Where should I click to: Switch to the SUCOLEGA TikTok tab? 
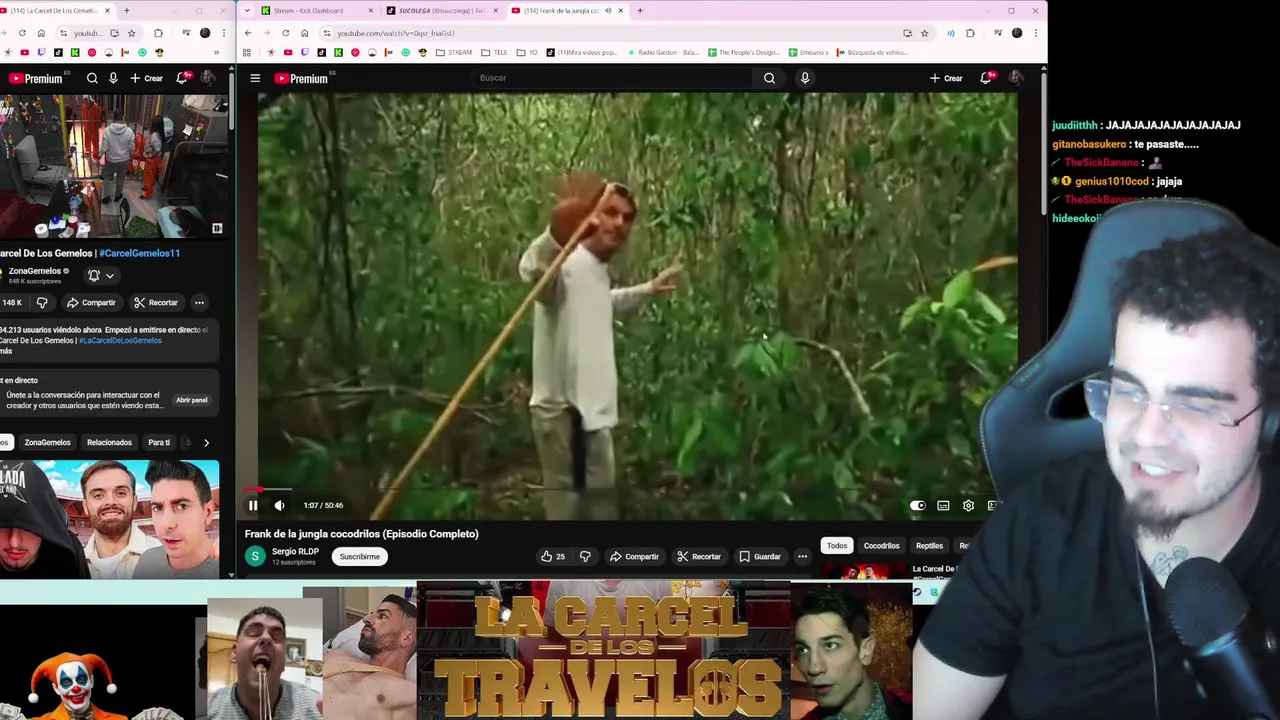point(441,11)
